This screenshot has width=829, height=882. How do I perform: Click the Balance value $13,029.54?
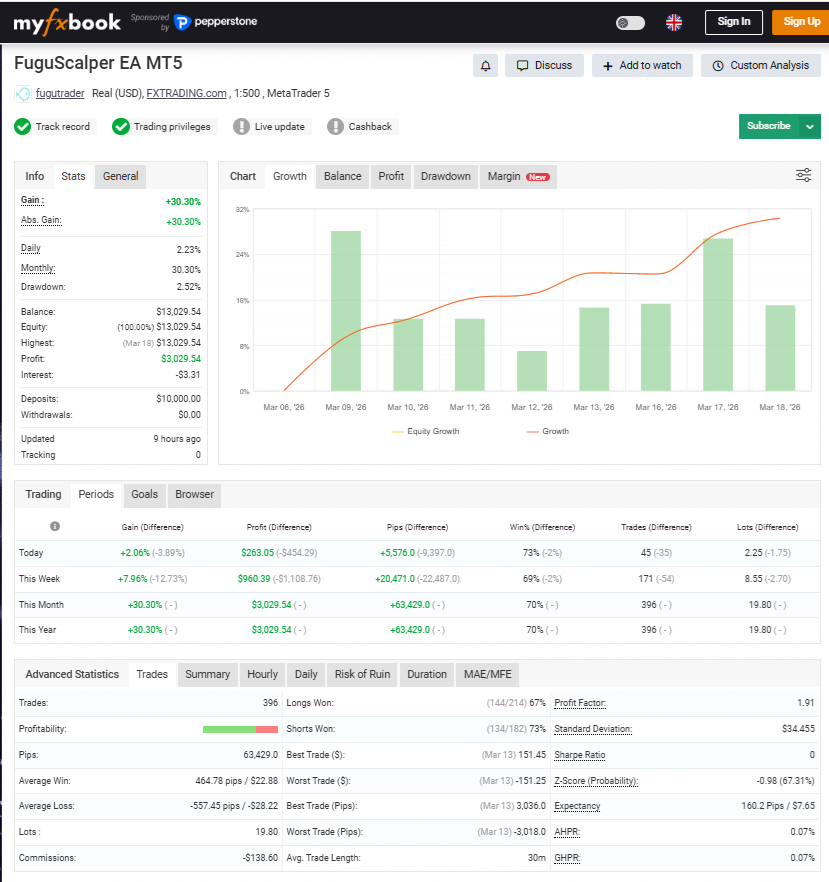(178, 312)
